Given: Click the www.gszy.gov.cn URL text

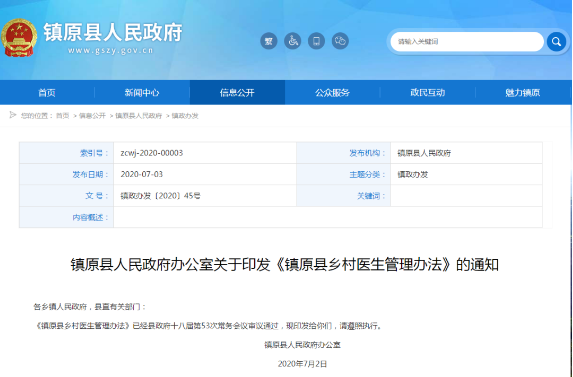Looking at the screenshot, I should [x=111, y=50].
